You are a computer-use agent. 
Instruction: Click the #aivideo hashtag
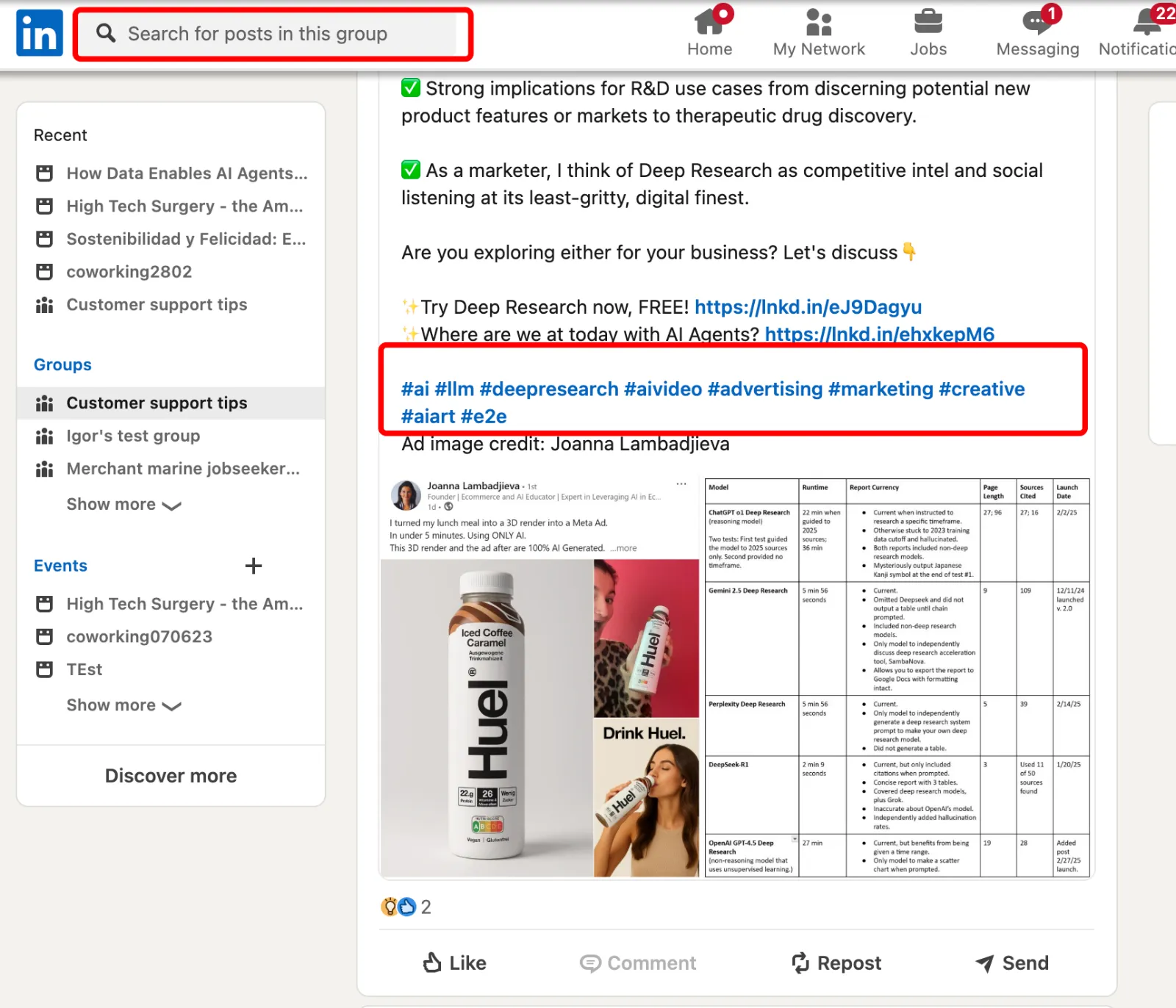click(663, 389)
